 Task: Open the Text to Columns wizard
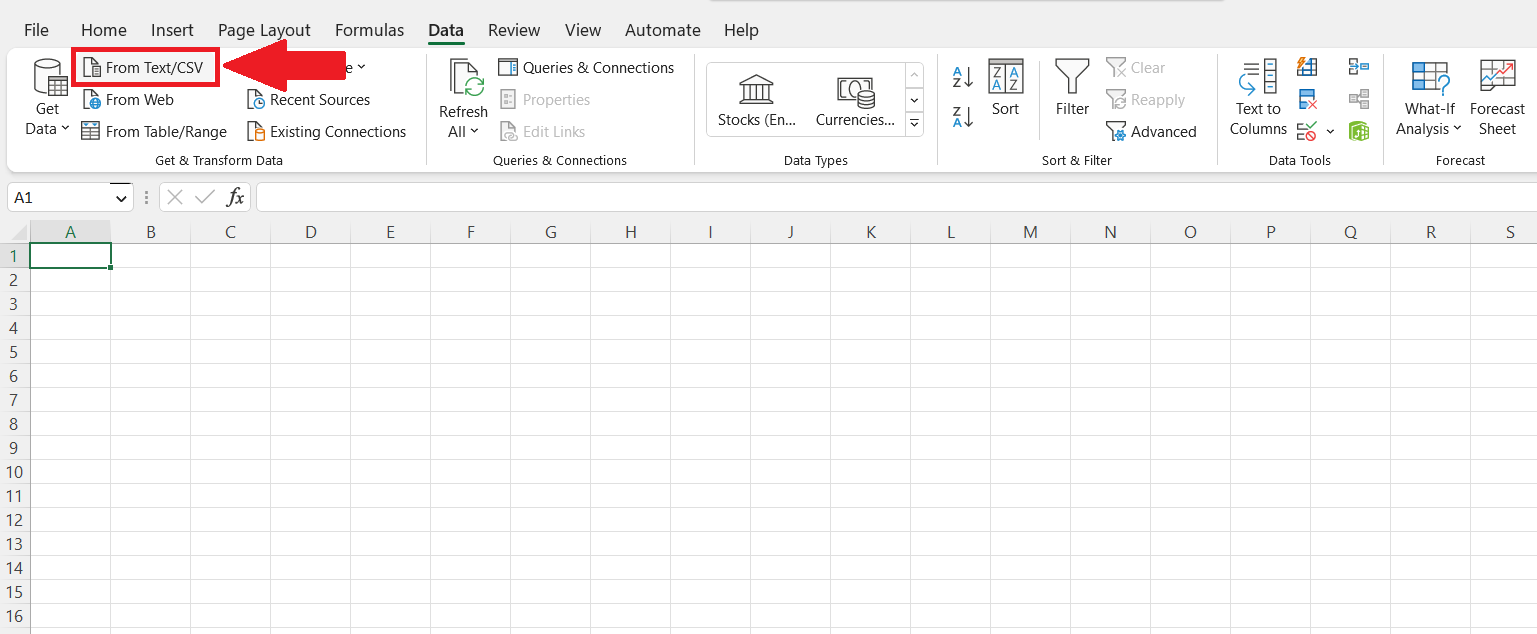click(1257, 97)
